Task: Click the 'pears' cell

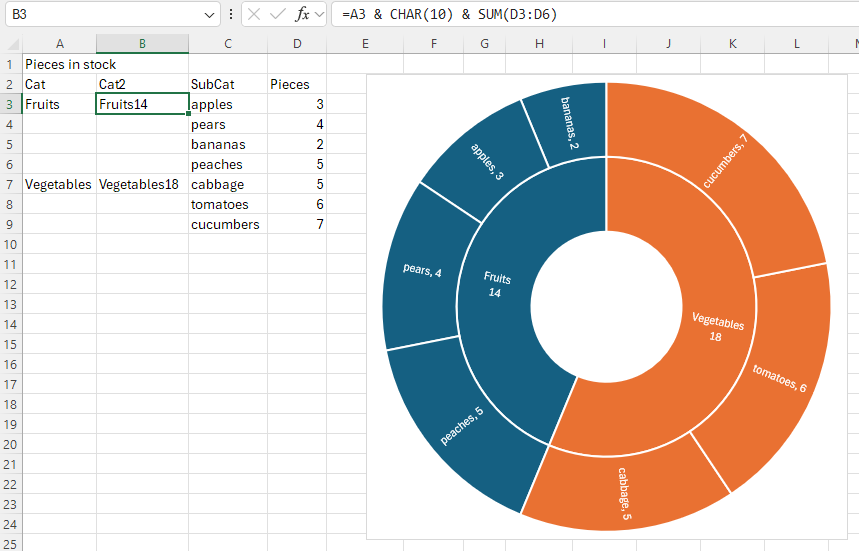Action: pos(228,124)
